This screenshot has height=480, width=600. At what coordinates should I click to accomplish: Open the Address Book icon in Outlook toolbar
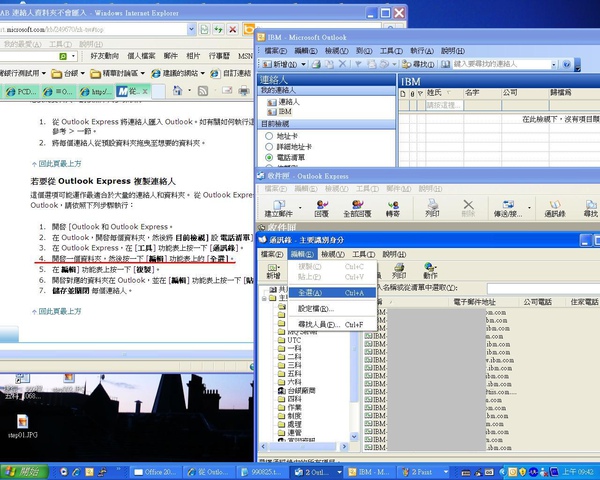pos(445,64)
